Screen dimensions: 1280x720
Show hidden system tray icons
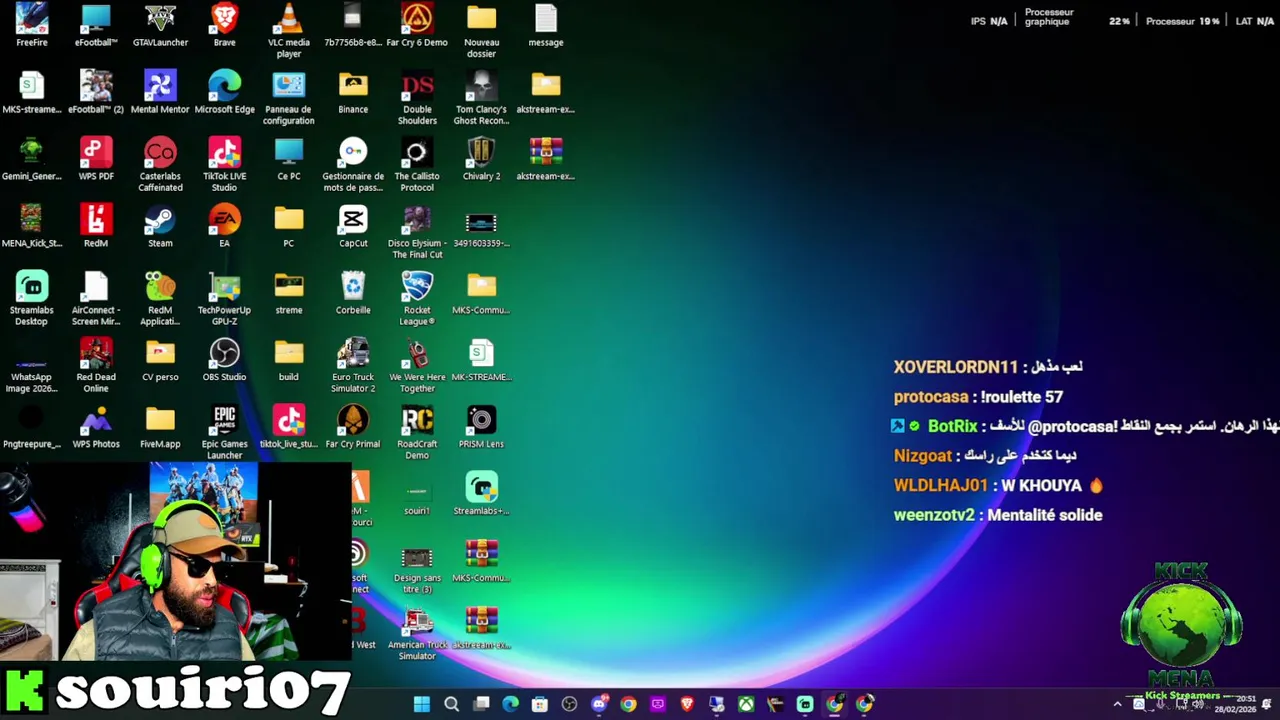[x=1118, y=704]
